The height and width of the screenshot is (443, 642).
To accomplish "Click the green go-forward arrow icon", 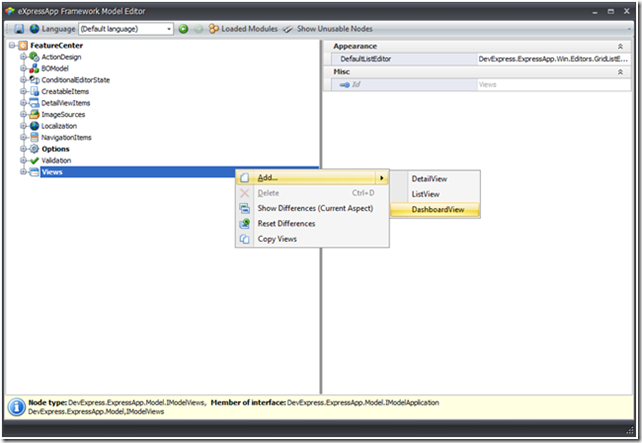I will [183, 29].
